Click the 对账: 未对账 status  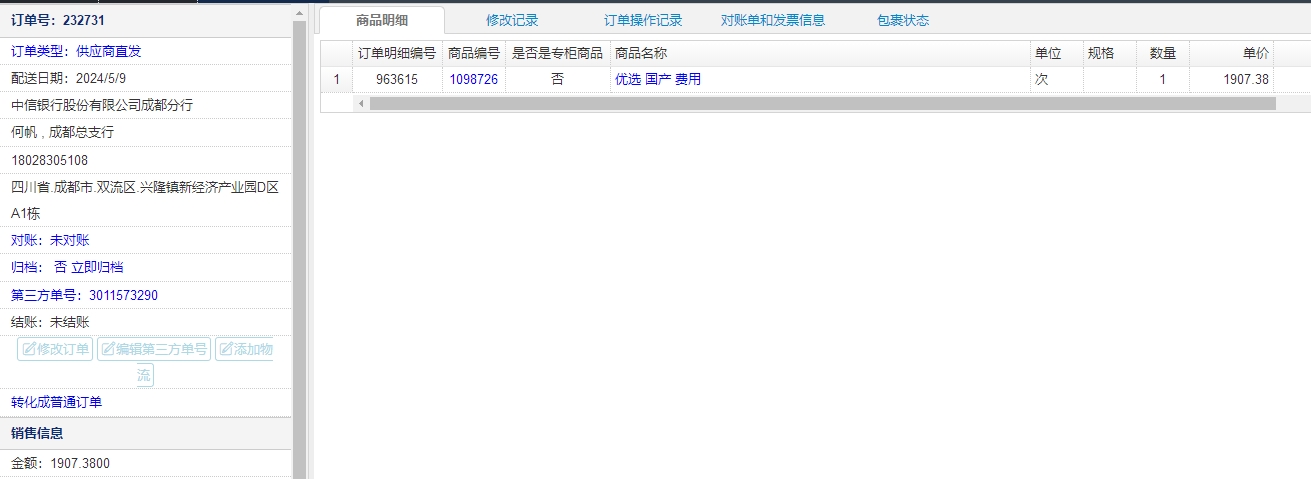[50, 240]
